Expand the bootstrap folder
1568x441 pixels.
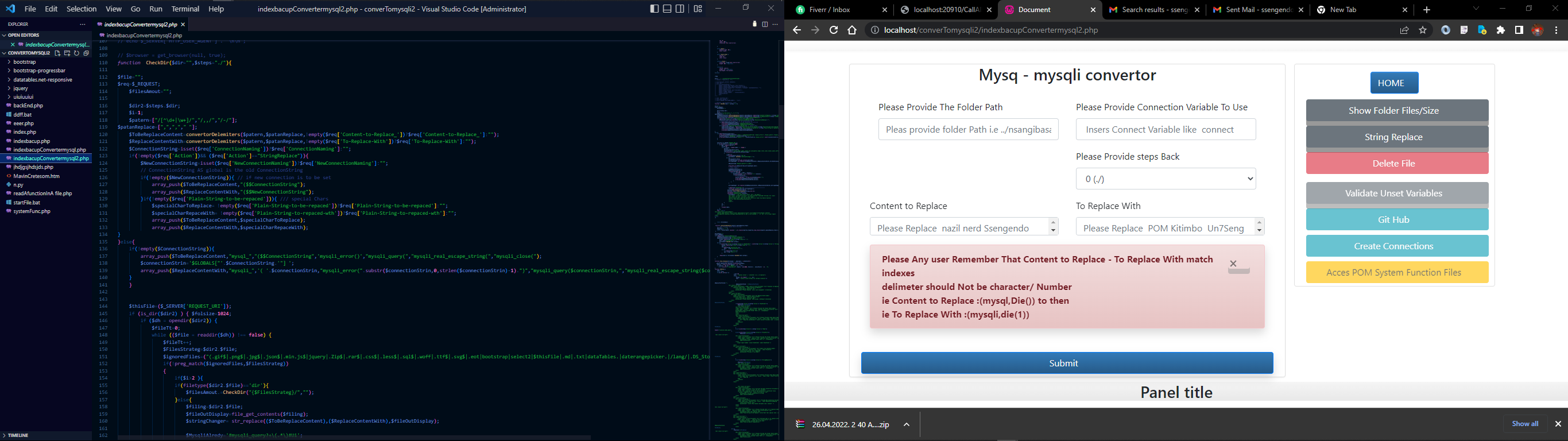coord(24,62)
